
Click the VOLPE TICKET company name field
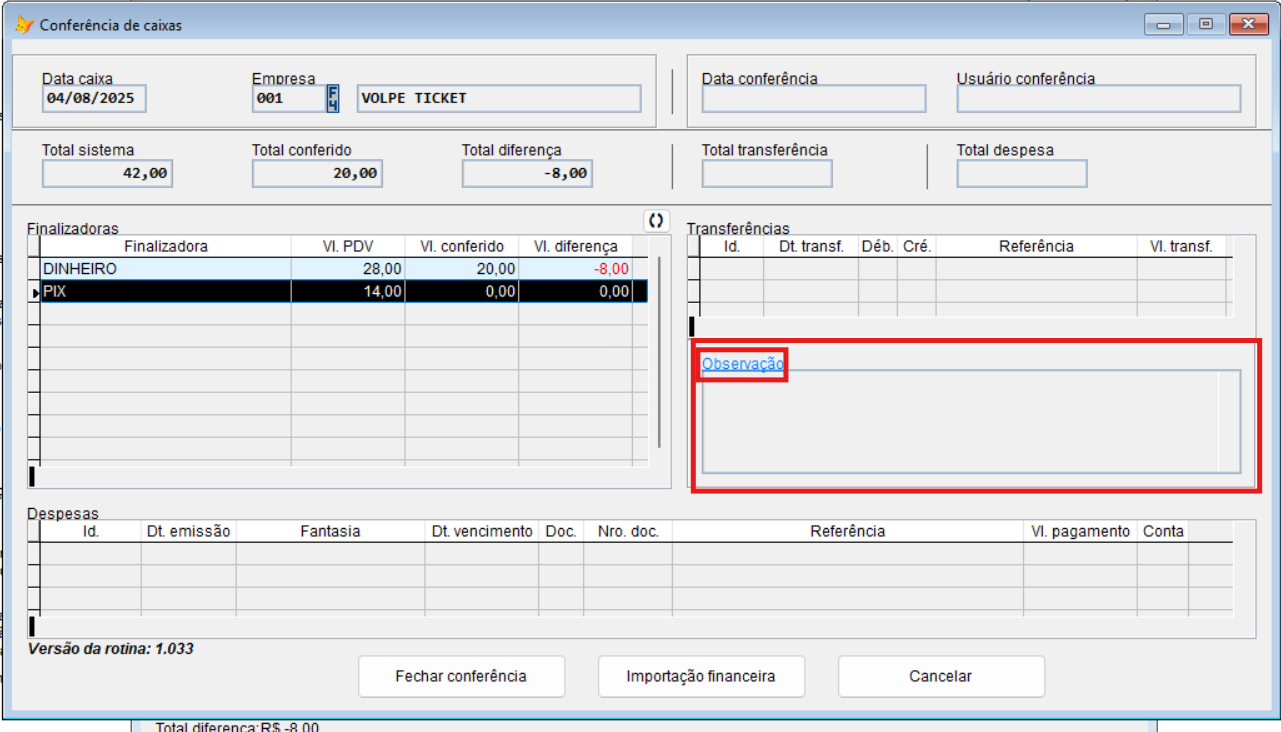499,98
